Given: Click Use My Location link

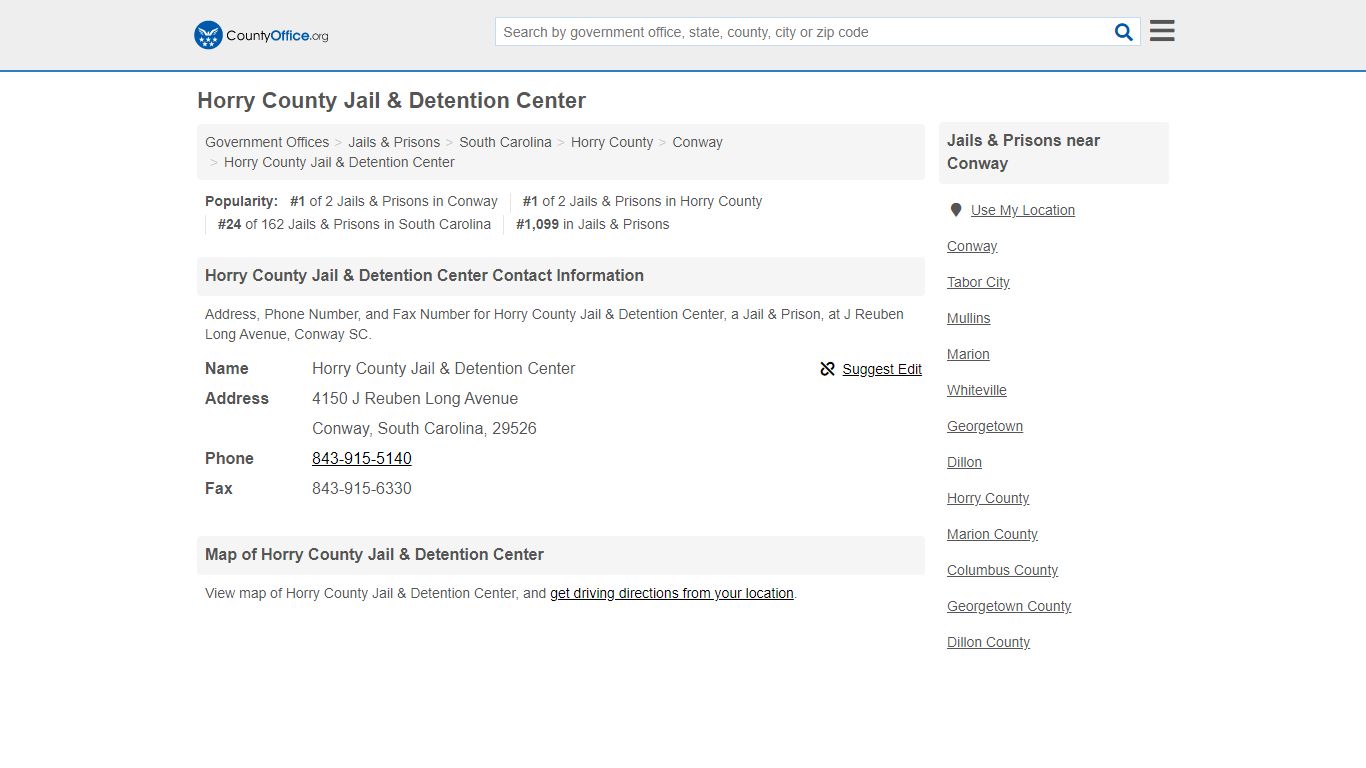Looking at the screenshot, I should pos(1023,210).
